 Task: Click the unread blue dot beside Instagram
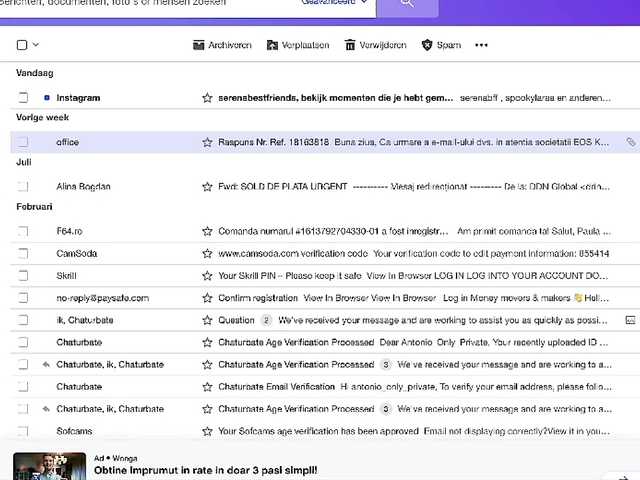click(47, 98)
